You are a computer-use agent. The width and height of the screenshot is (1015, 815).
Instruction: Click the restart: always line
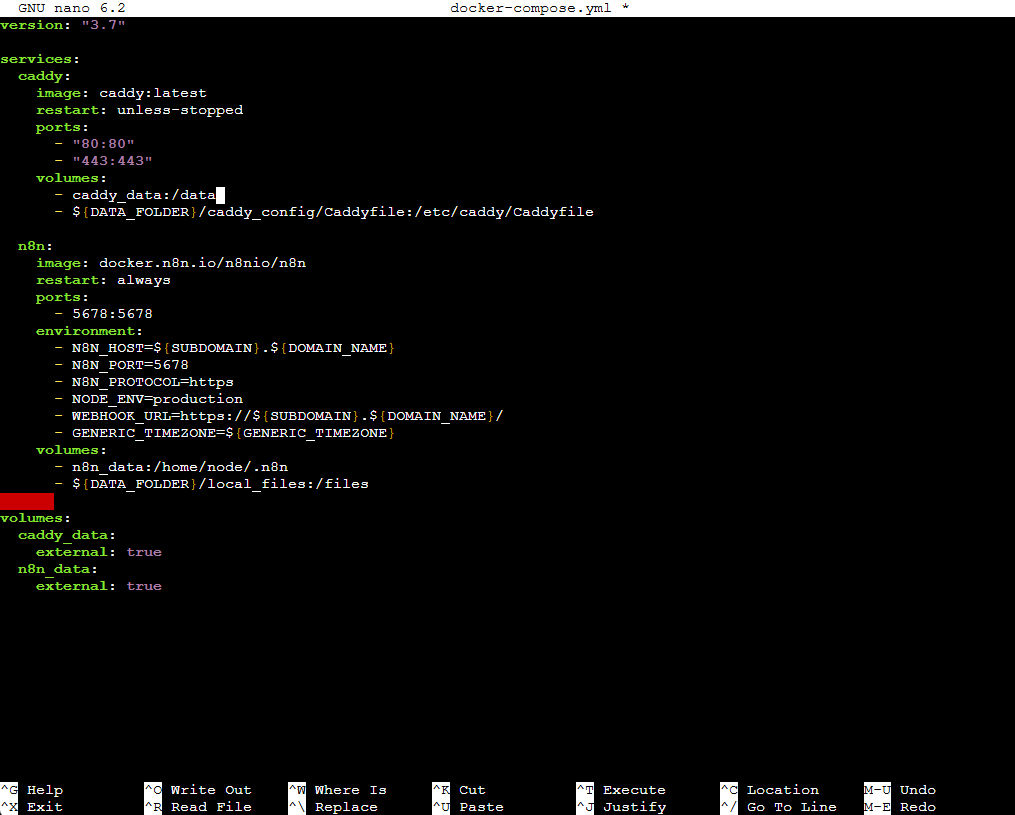103,280
